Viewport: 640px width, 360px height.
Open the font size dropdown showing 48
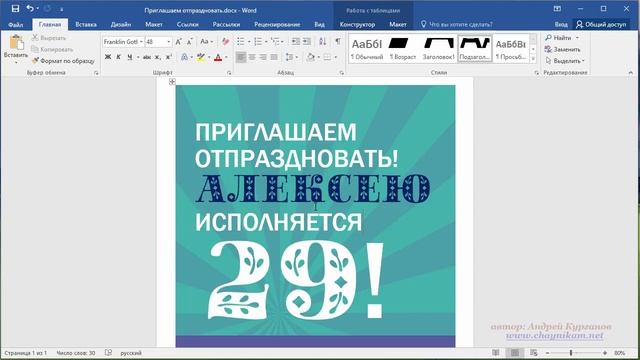tap(169, 42)
